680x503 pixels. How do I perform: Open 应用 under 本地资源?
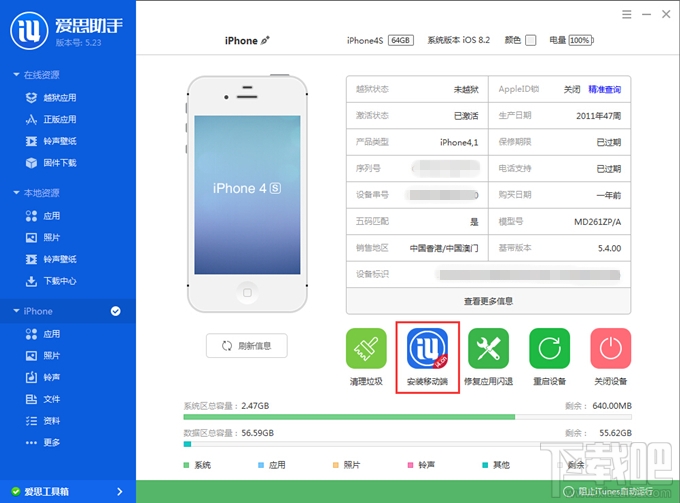43,216
